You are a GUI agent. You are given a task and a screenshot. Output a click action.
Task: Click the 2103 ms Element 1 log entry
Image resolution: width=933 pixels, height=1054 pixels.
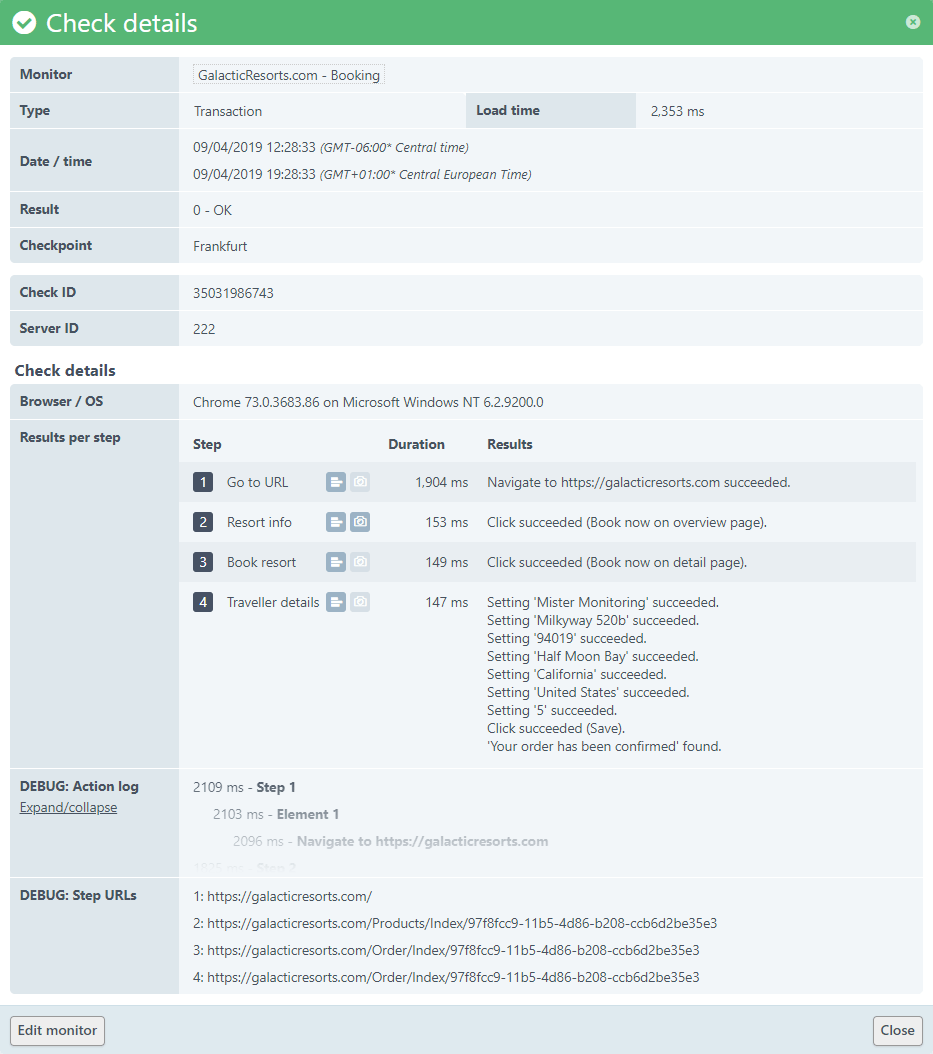tap(276, 815)
